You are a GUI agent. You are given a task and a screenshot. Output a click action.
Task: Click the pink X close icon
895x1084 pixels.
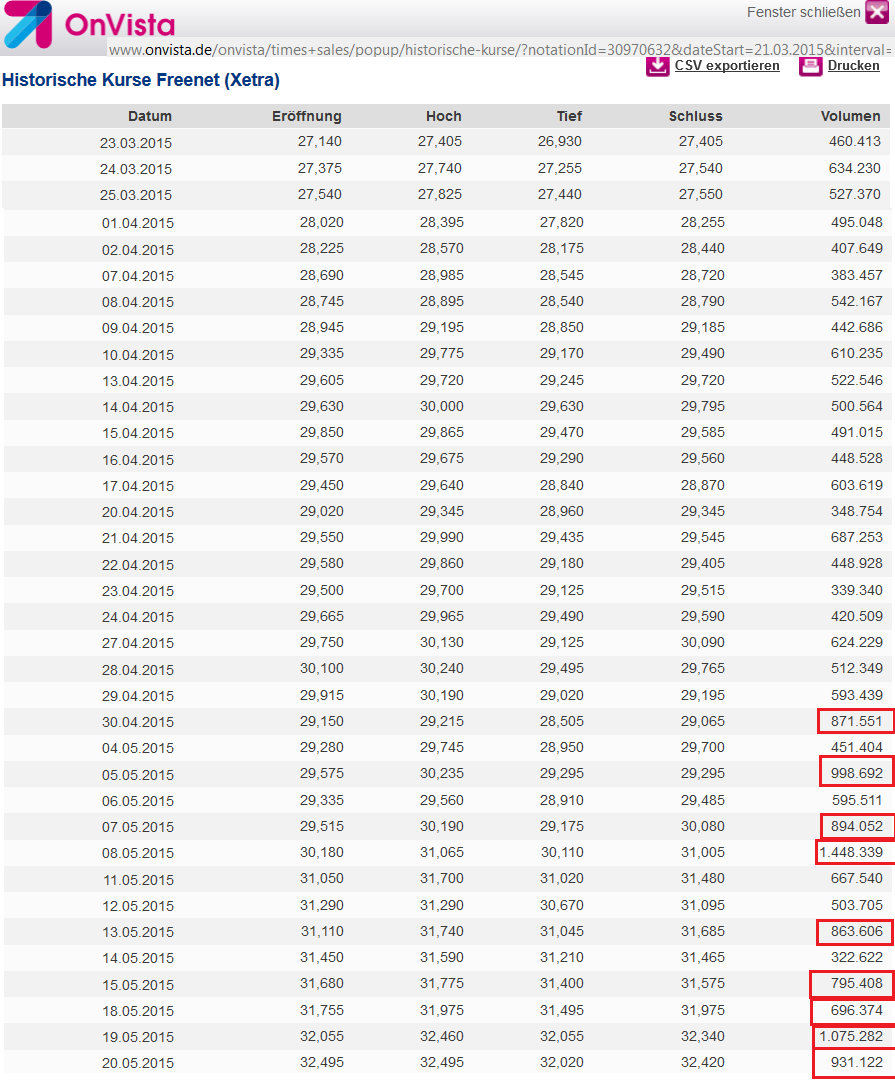(x=878, y=13)
